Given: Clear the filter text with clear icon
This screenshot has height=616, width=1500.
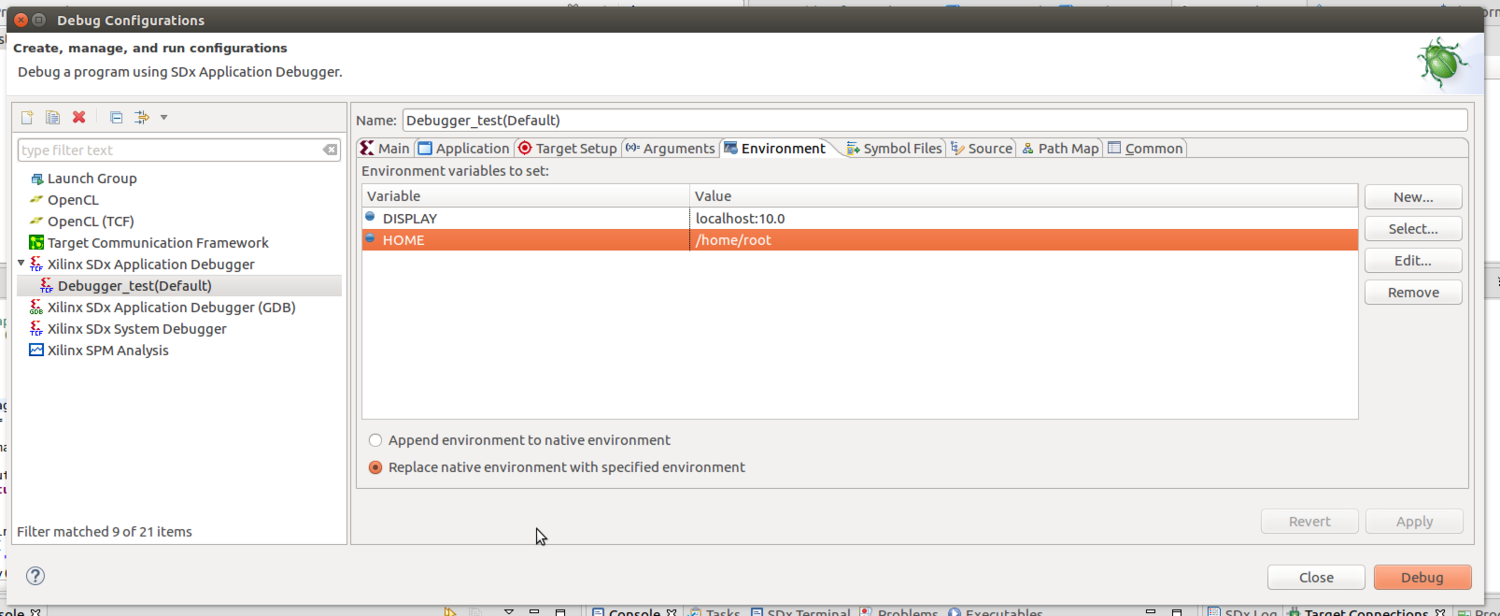Looking at the screenshot, I should point(330,150).
